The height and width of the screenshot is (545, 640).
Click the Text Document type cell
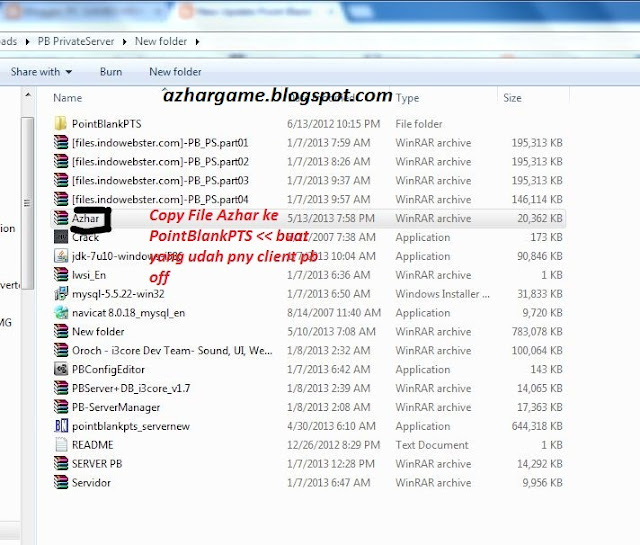[x=432, y=445]
